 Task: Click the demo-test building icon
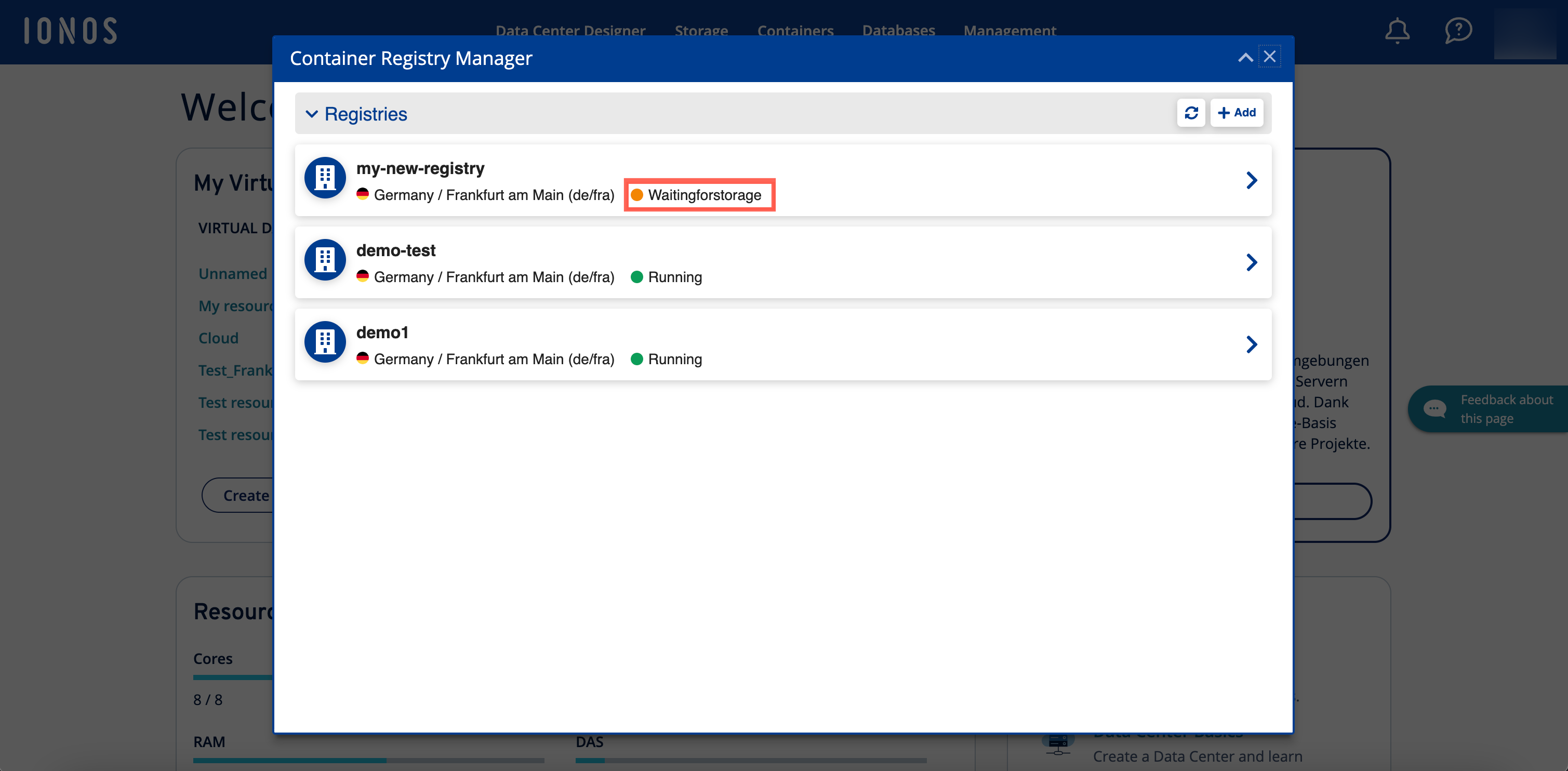pyautogui.click(x=325, y=260)
